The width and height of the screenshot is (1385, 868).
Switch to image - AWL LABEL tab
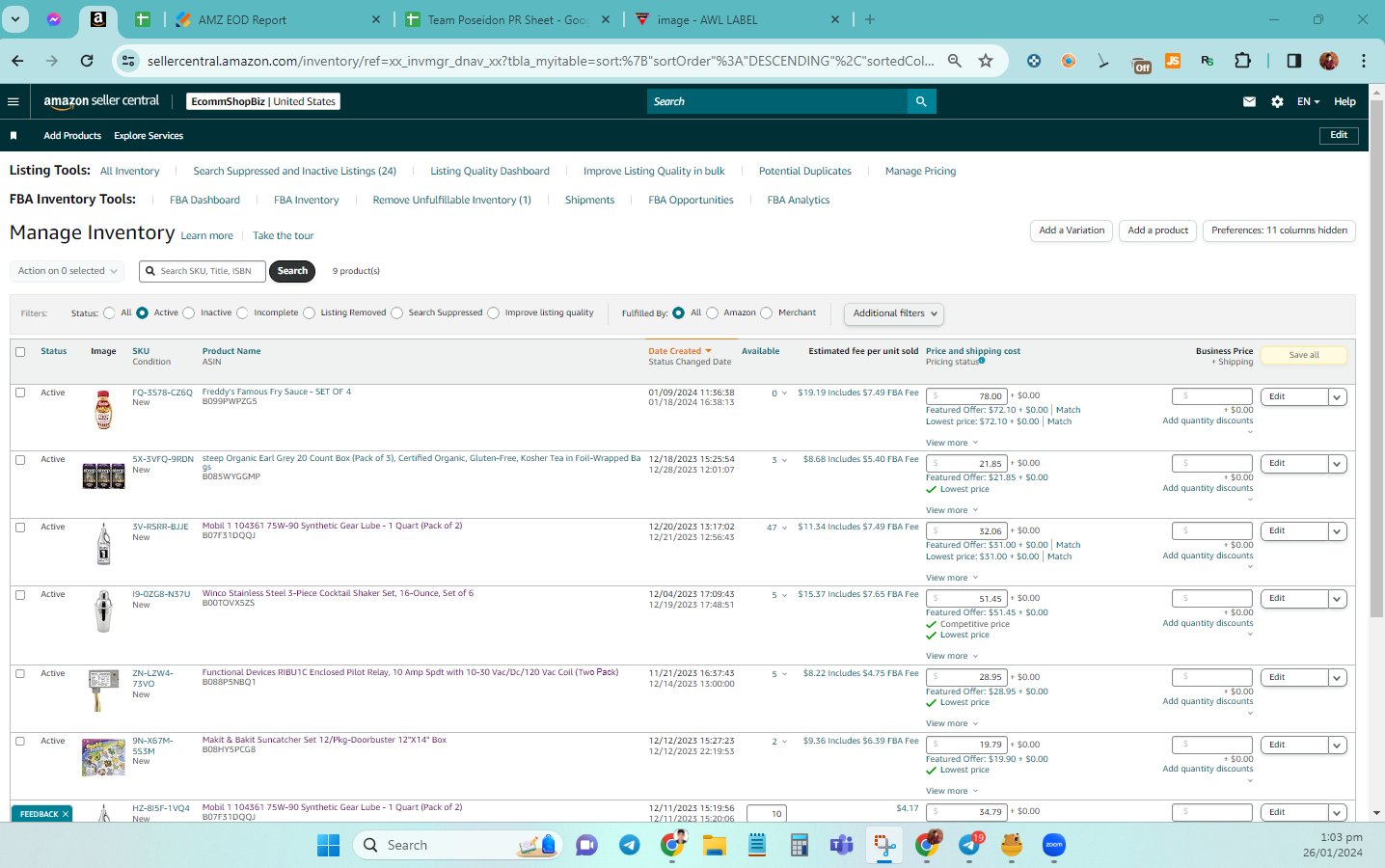pos(738,19)
